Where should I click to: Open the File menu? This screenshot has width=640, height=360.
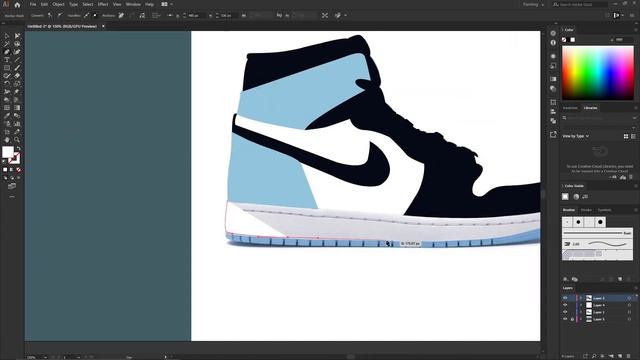coord(33,4)
